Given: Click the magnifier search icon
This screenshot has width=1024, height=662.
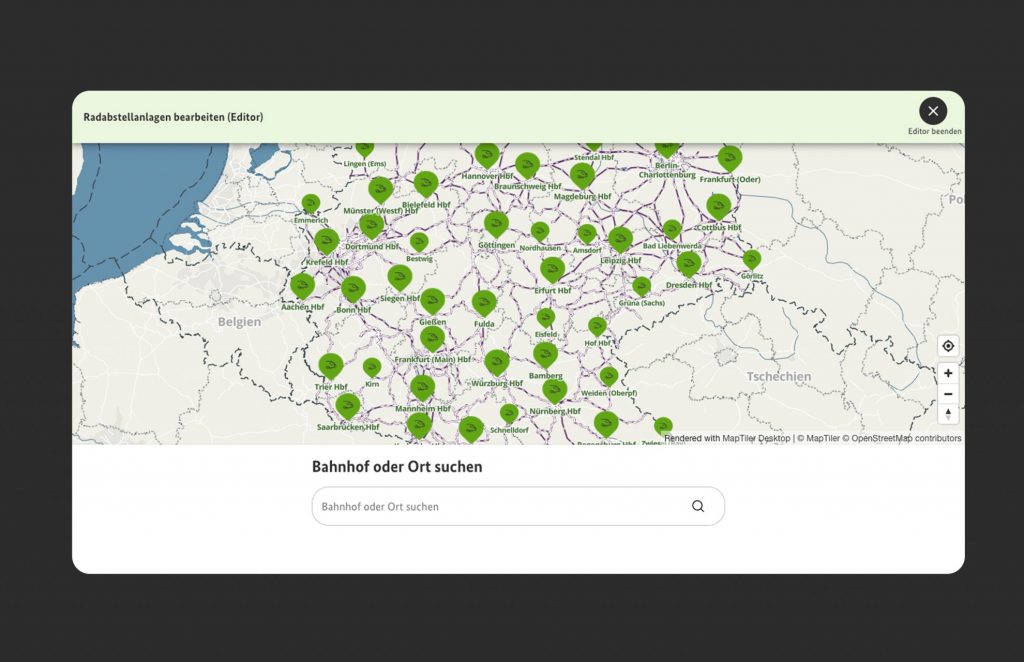Looking at the screenshot, I should (x=698, y=506).
